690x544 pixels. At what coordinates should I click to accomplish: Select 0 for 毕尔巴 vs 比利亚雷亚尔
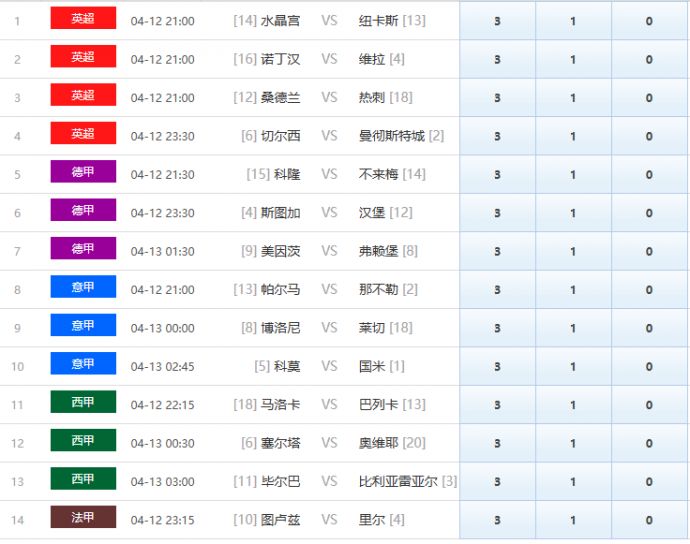pos(649,482)
